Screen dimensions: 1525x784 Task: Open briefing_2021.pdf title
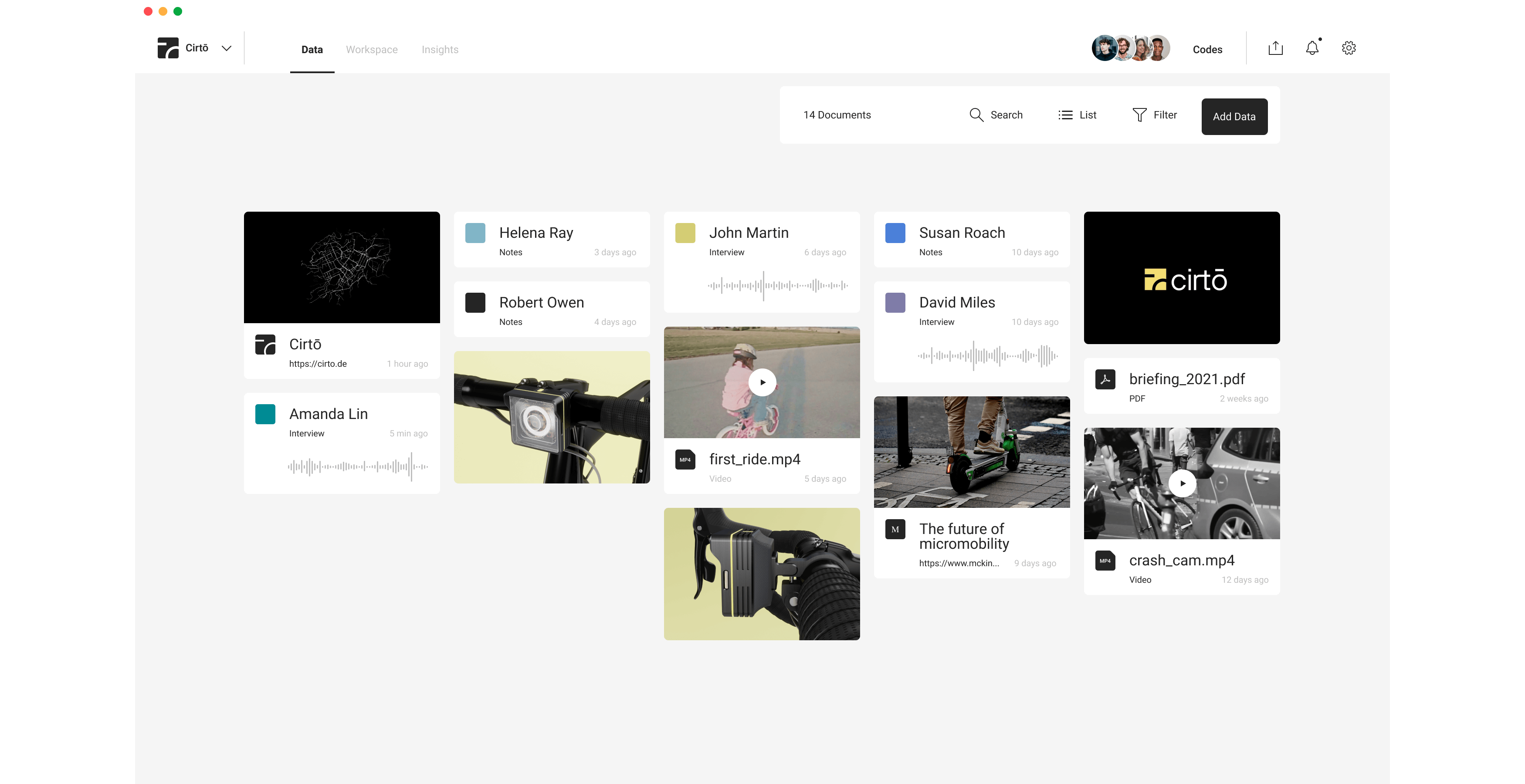(x=1186, y=379)
